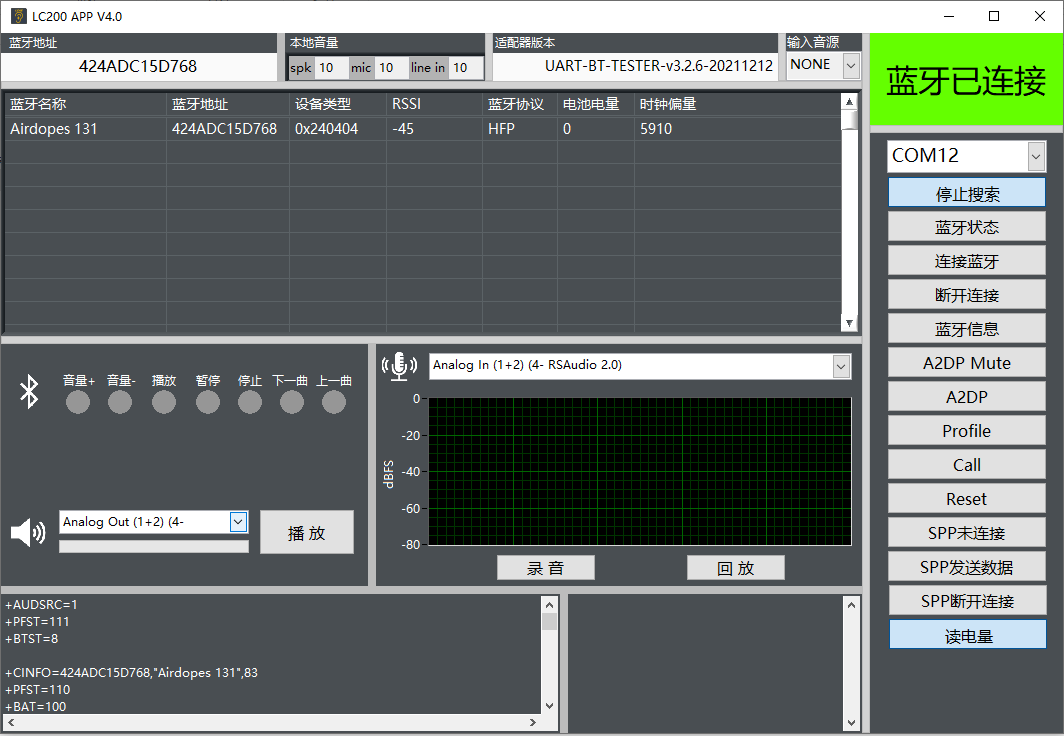Click the 蓝牙地址 address field at top
The height and width of the screenshot is (736, 1064).
coord(138,66)
